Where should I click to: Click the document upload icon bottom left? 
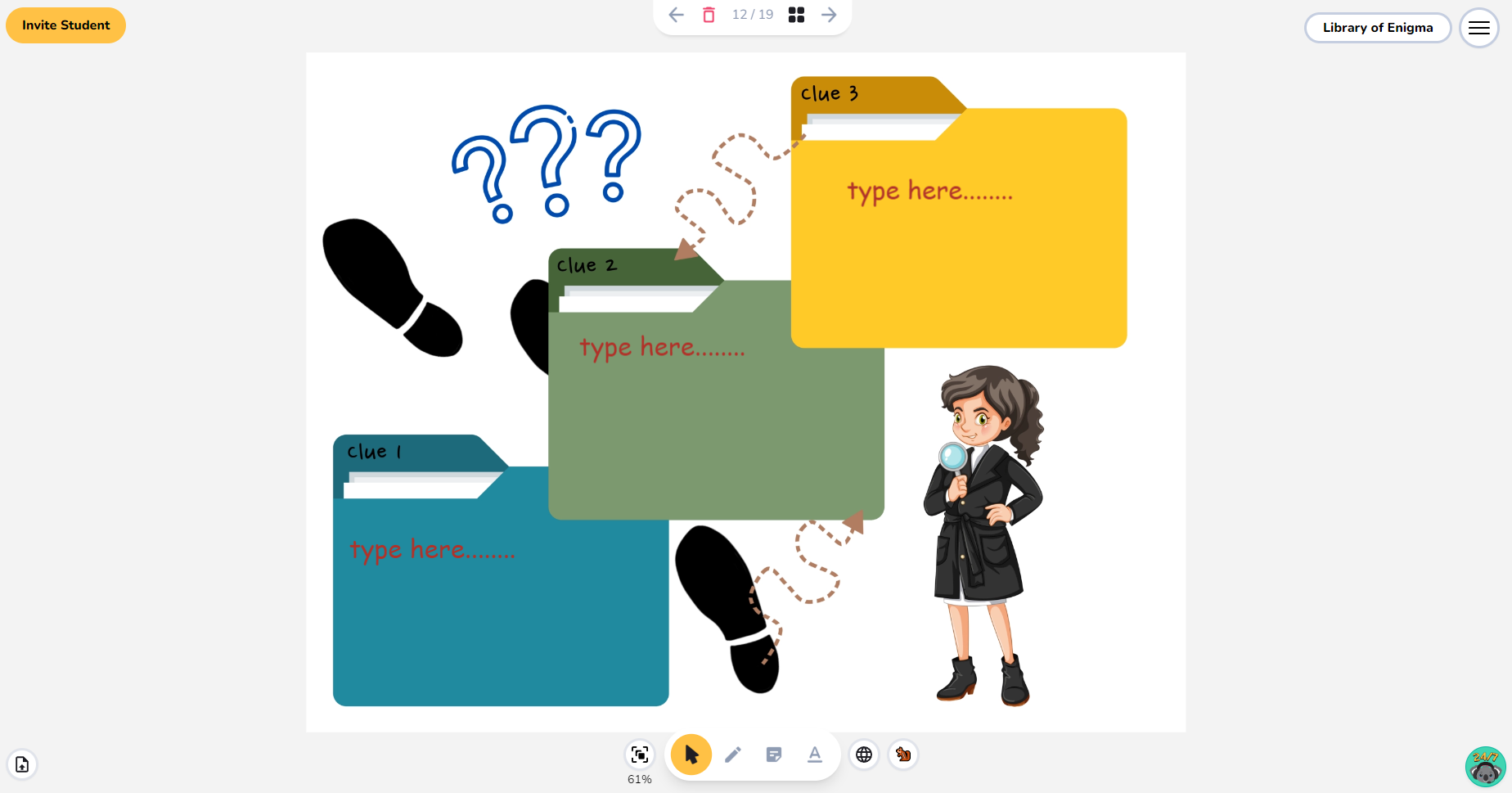point(22,764)
